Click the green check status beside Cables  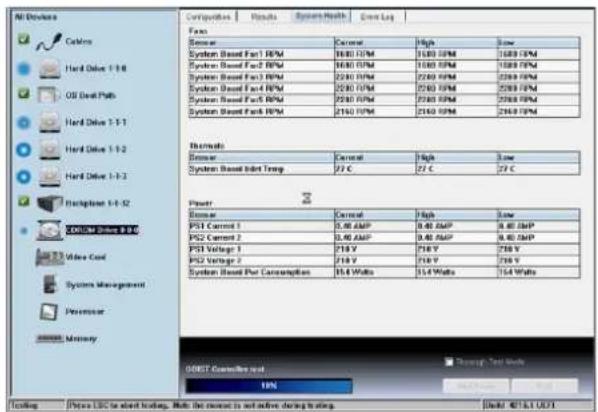(x=24, y=39)
